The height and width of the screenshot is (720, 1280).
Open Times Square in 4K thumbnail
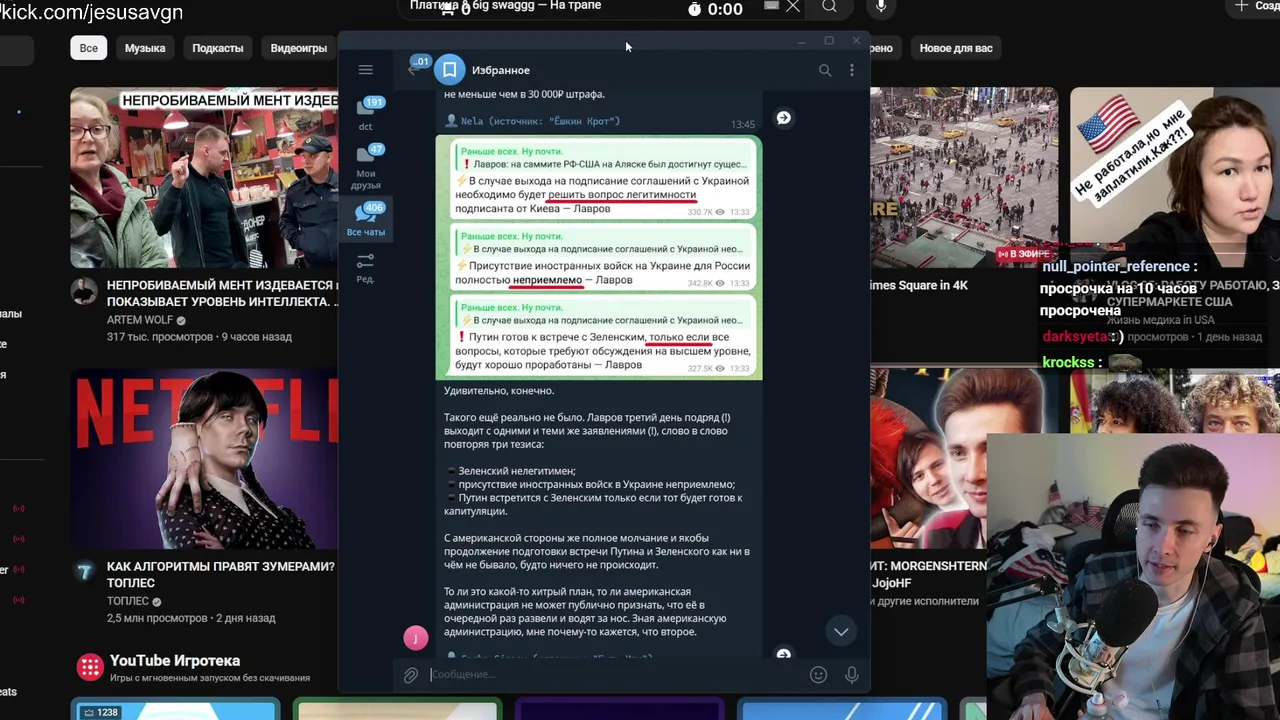coord(964,178)
